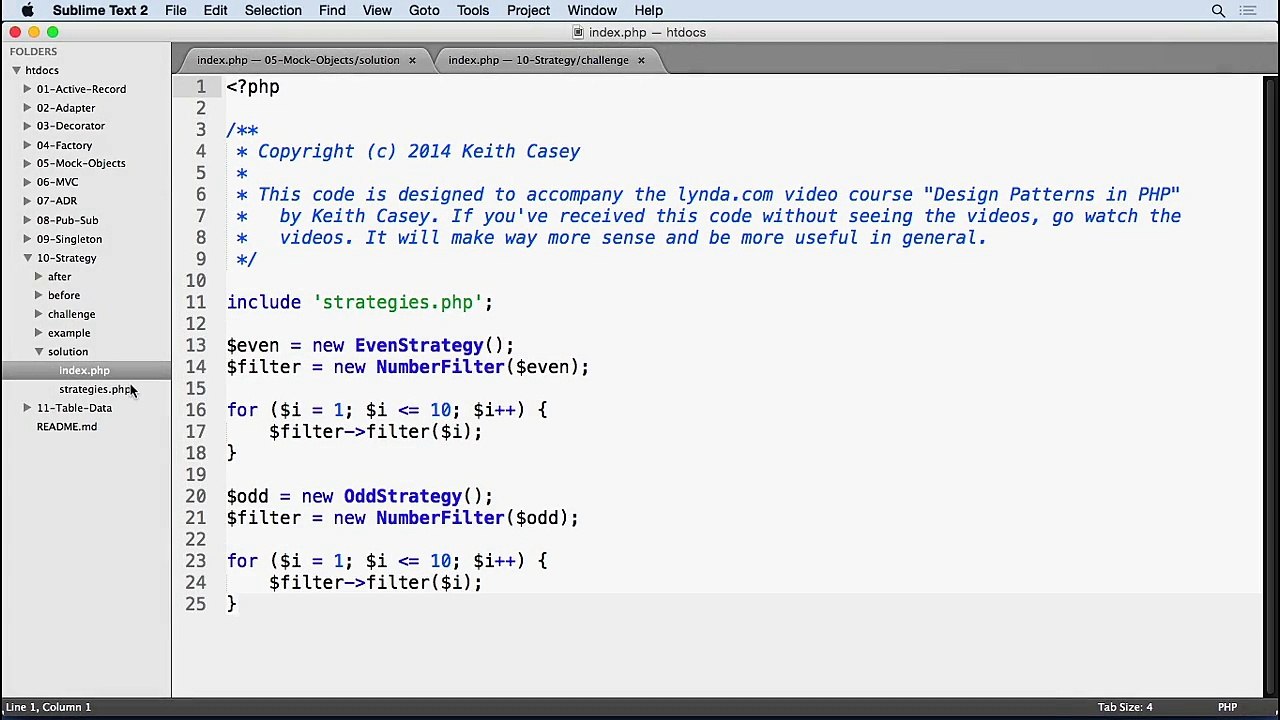
Task: Collapse the 10-Strategy folder
Action: coord(27,258)
